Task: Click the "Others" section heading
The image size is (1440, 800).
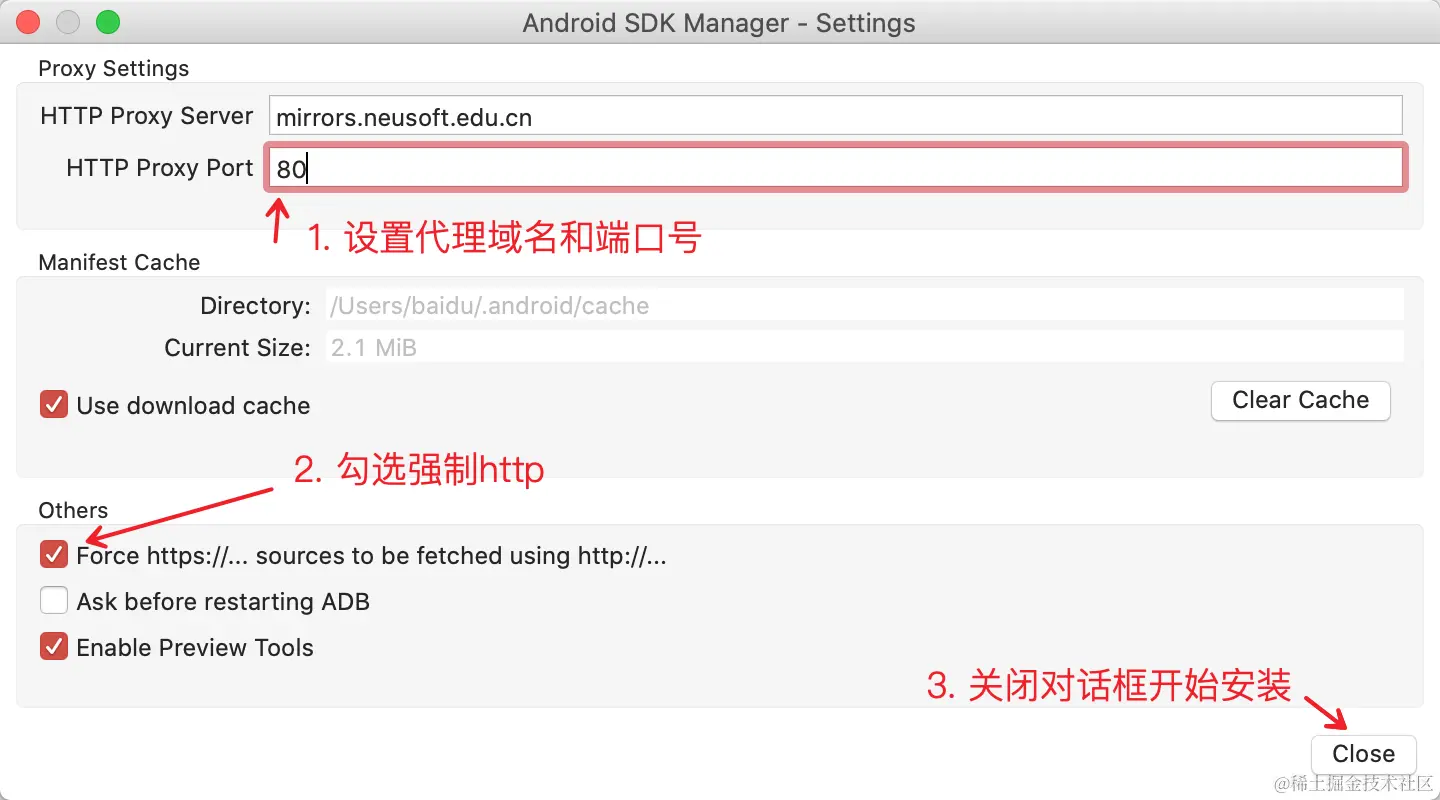Action: point(73,510)
